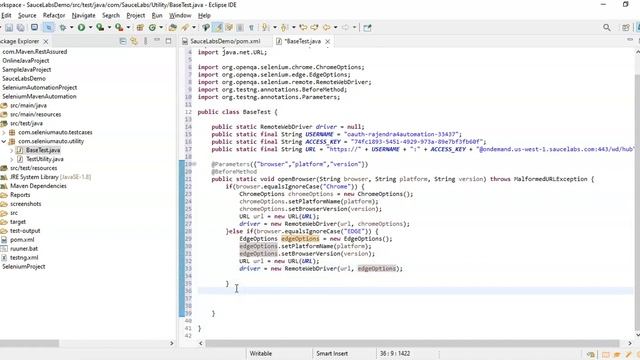Open the External Tools dropdown arrow
This screenshot has height=360, width=640.
pyautogui.click(x=128, y=28)
